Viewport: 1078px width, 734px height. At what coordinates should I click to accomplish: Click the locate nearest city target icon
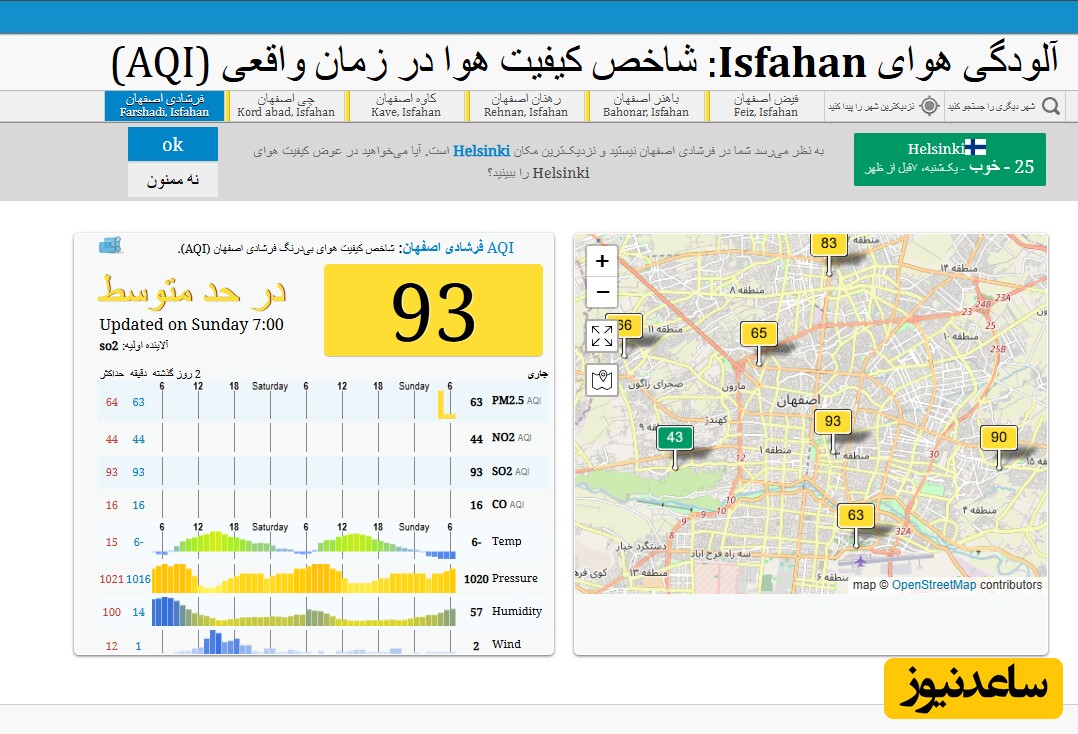pos(929,106)
